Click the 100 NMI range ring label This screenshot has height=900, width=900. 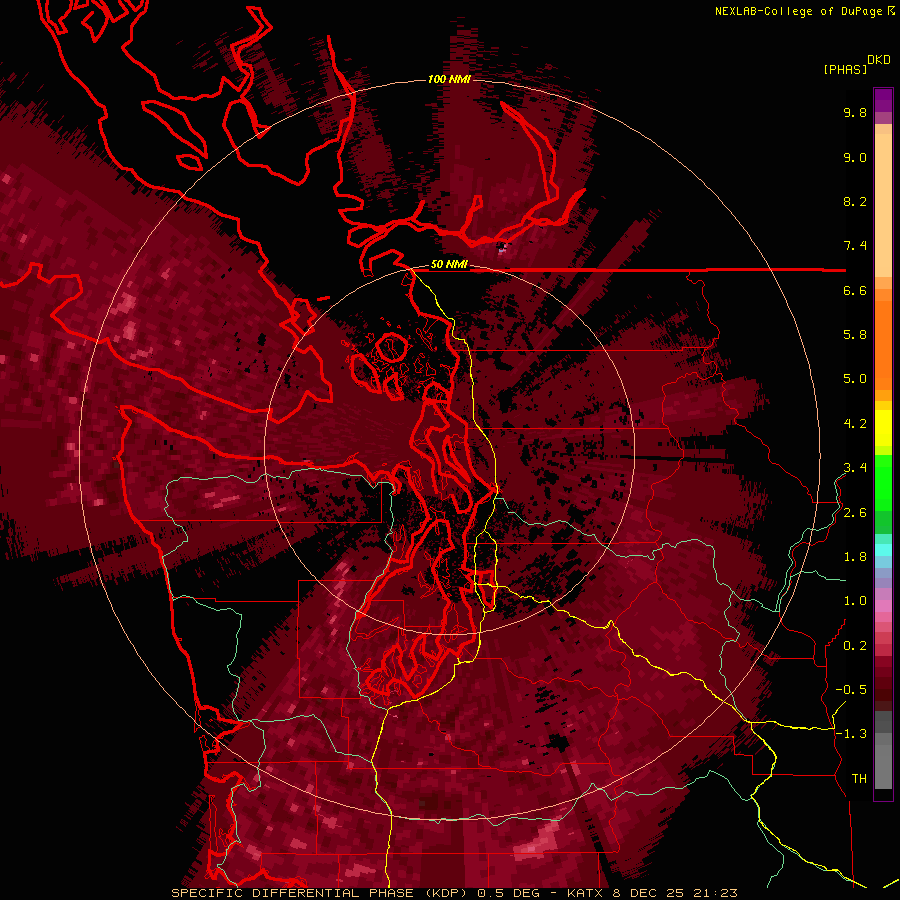(x=449, y=79)
